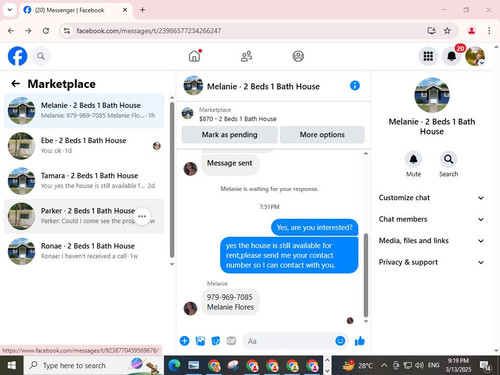Go back from Marketplace chats list
The height and width of the screenshot is (375, 500).
coord(16,84)
